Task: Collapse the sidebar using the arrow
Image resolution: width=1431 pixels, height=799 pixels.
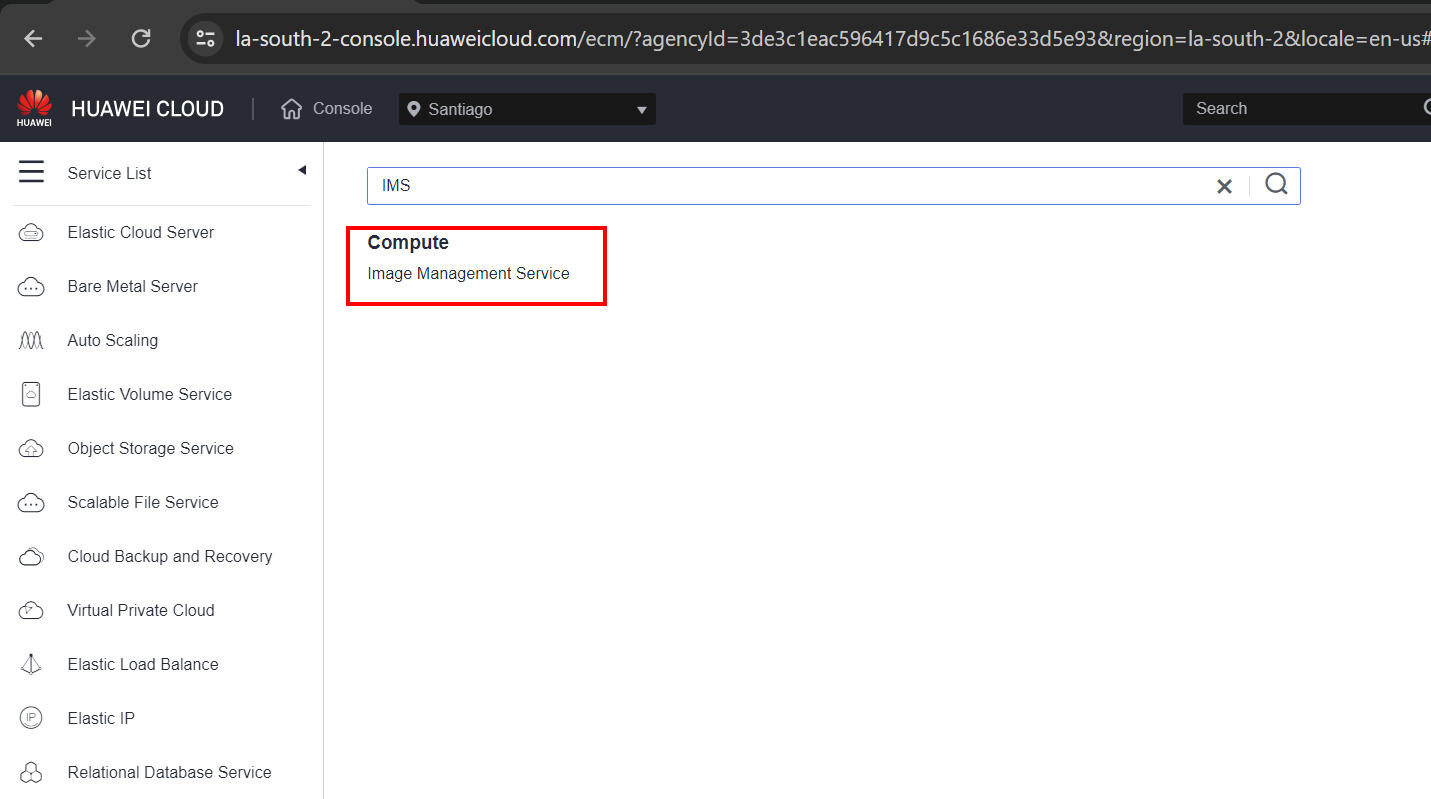Action: (x=302, y=171)
